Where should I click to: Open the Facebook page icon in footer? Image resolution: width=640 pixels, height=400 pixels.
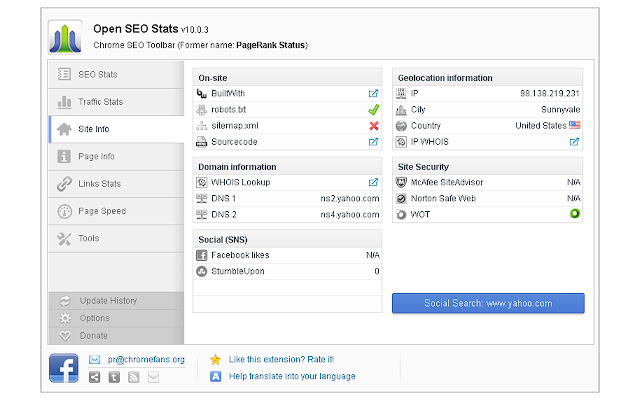pyautogui.click(x=64, y=368)
